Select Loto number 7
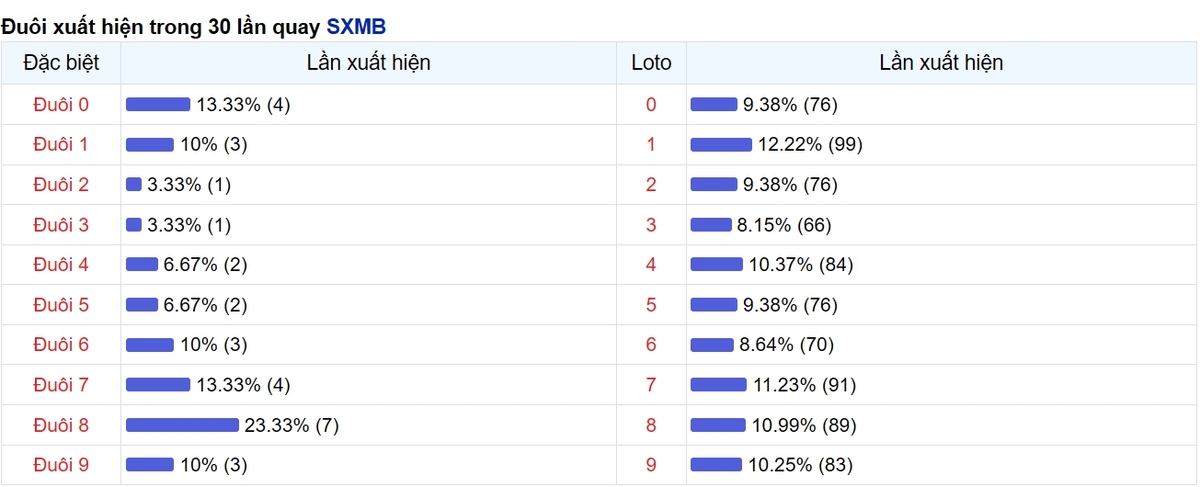This screenshot has width=1200, height=487. pyautogui.click(x=651, y=385)
